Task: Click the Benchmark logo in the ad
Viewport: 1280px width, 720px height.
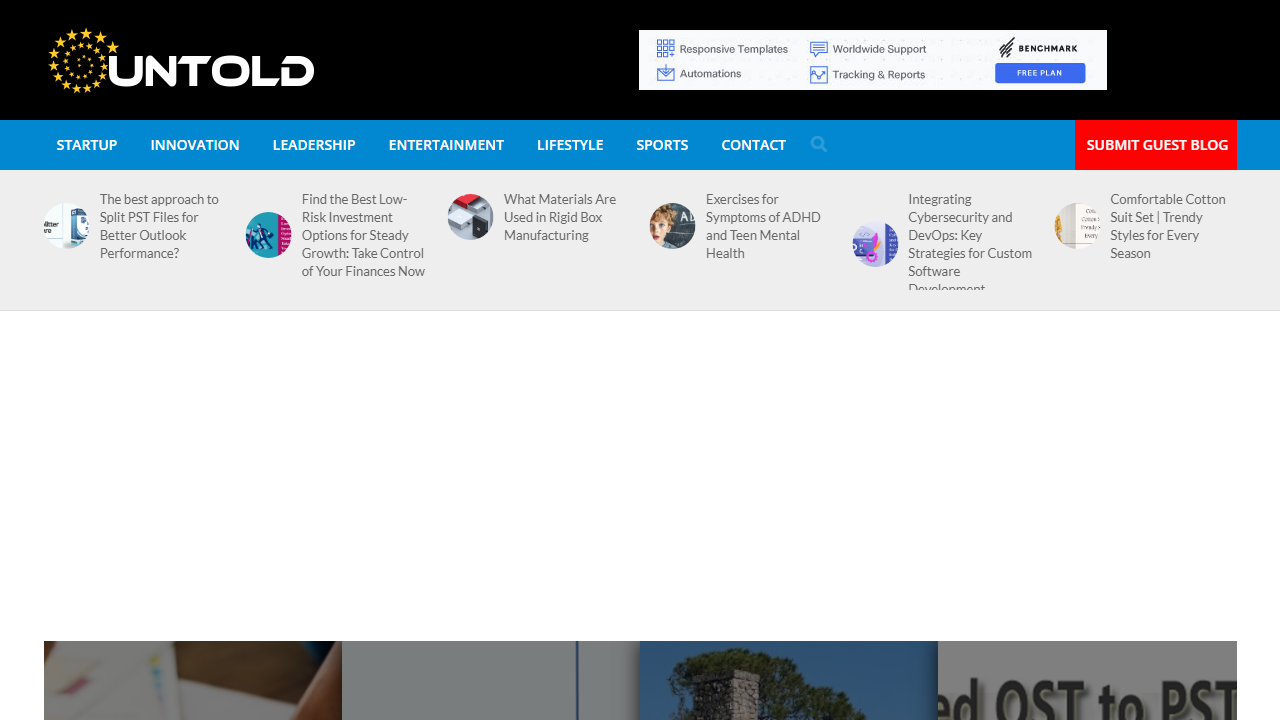Action: (1040, 46)
